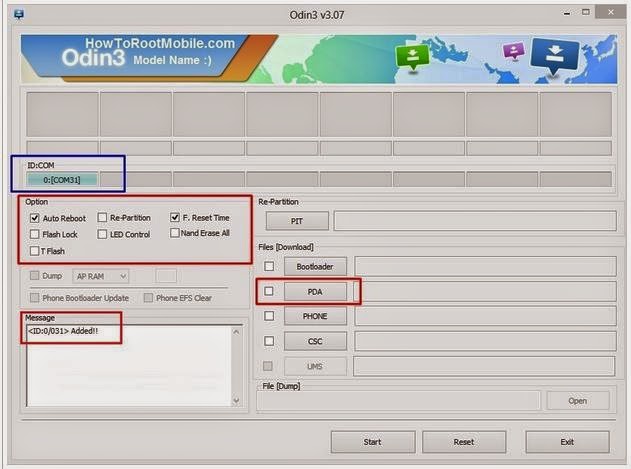Viewport: 631px width, 469px height.
Task: Enable the Flash Lock checkbox
Action: coord(35,234)
